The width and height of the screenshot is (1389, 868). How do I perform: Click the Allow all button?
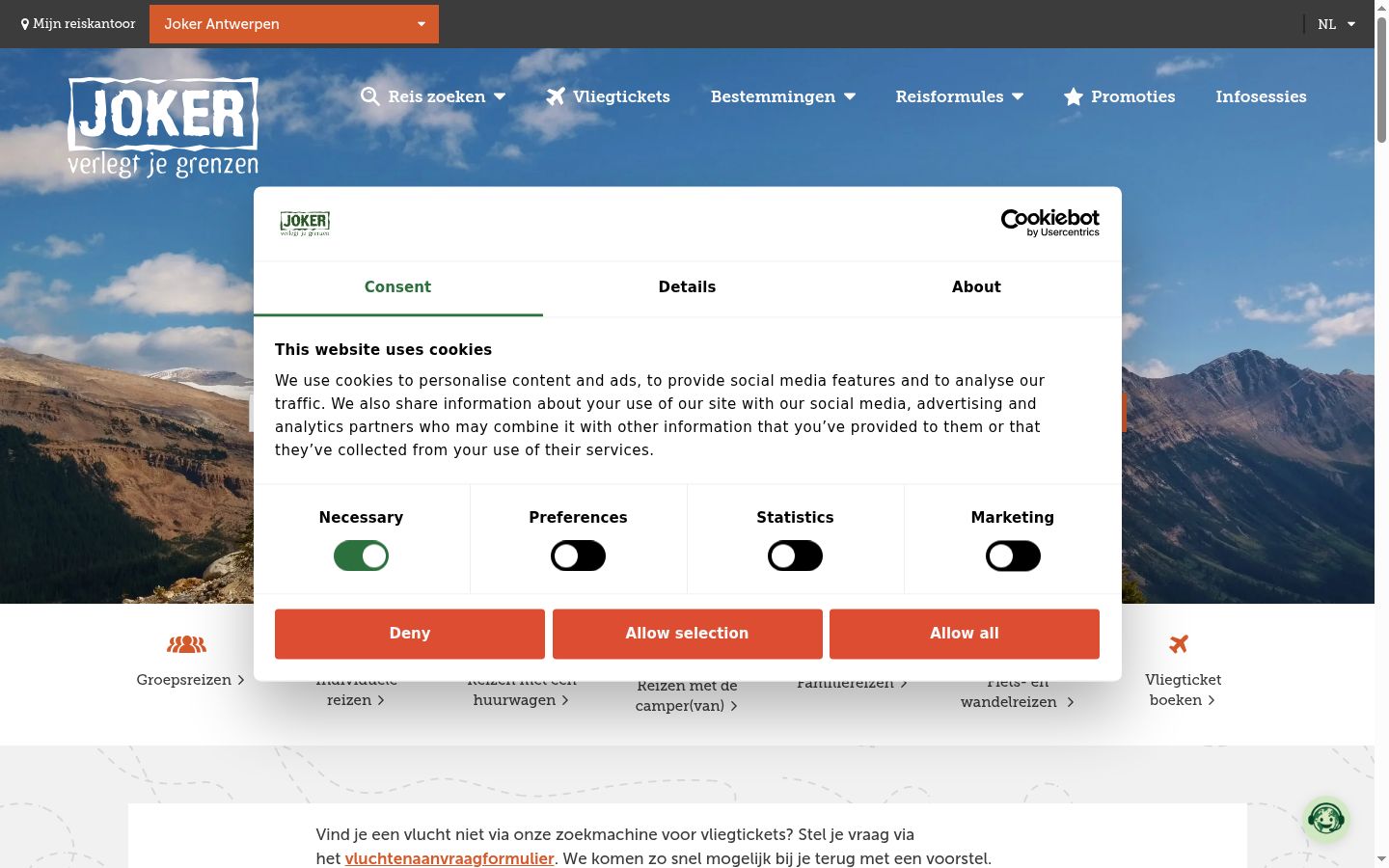coord(965,634)
